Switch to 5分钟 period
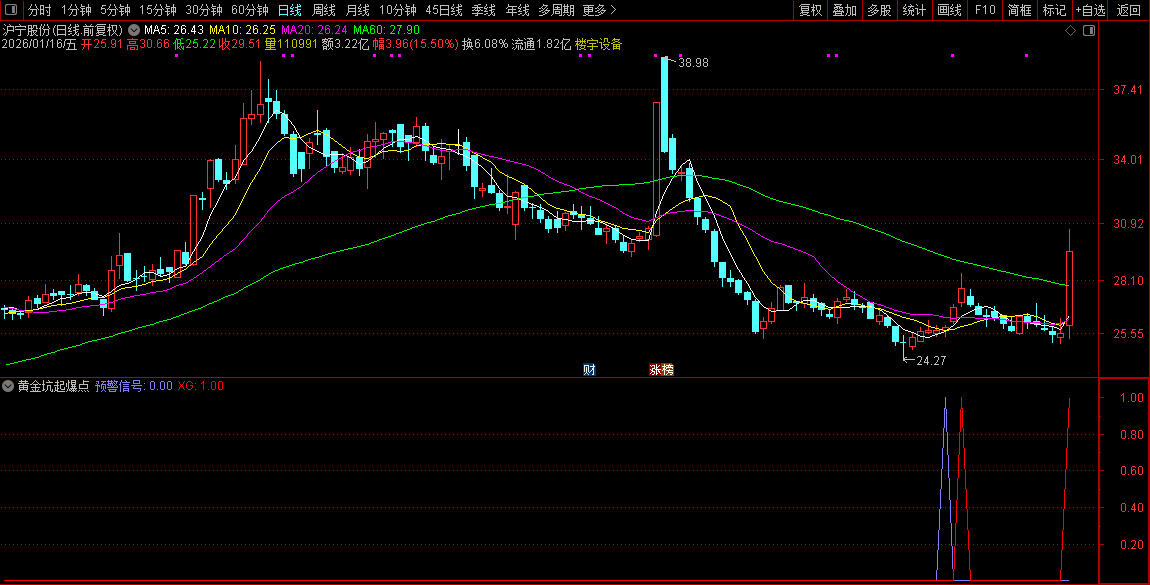Image resolution: width=1150 pixels, height=585 pixels. click(x=115, y=10)
